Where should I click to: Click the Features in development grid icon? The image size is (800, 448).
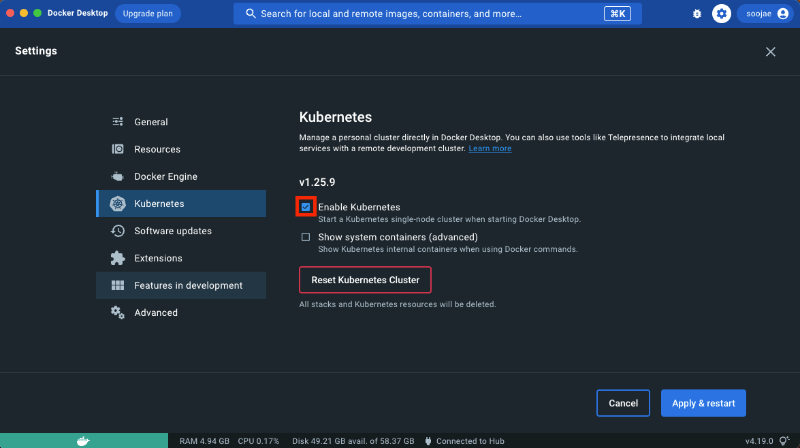[118, 285]
